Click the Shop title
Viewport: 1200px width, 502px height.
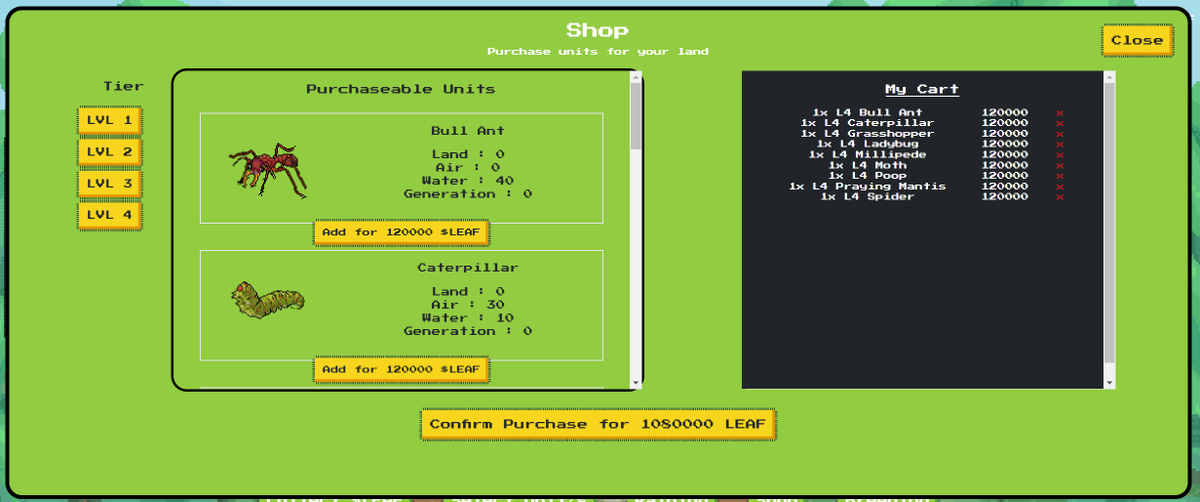click(x=598, y=30)
